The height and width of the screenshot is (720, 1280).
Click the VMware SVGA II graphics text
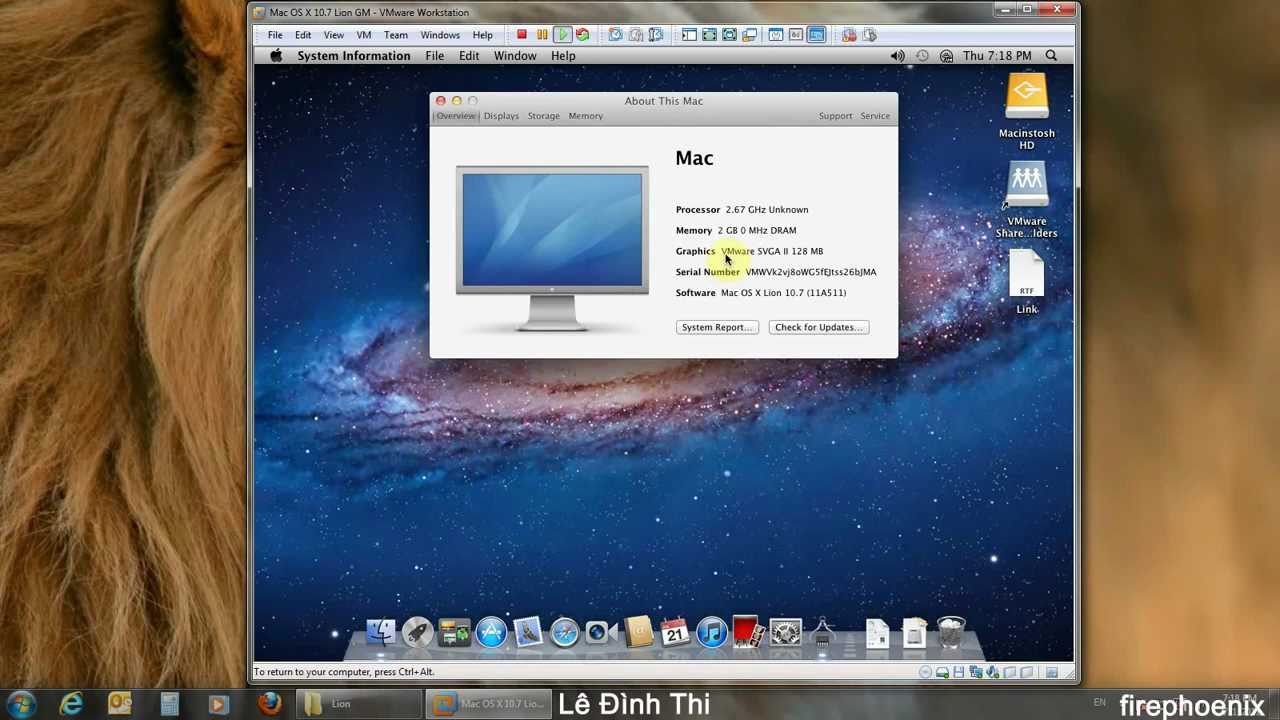point(772,251)
